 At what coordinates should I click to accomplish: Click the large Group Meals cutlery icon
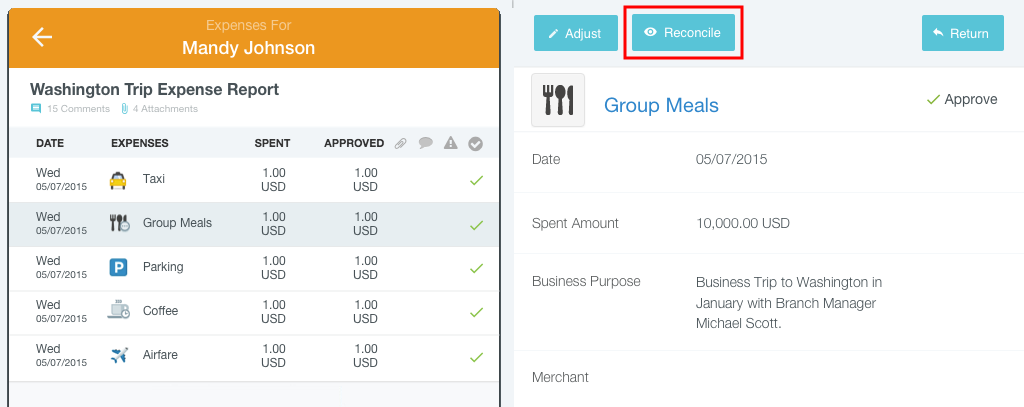[x=558, y=100]
